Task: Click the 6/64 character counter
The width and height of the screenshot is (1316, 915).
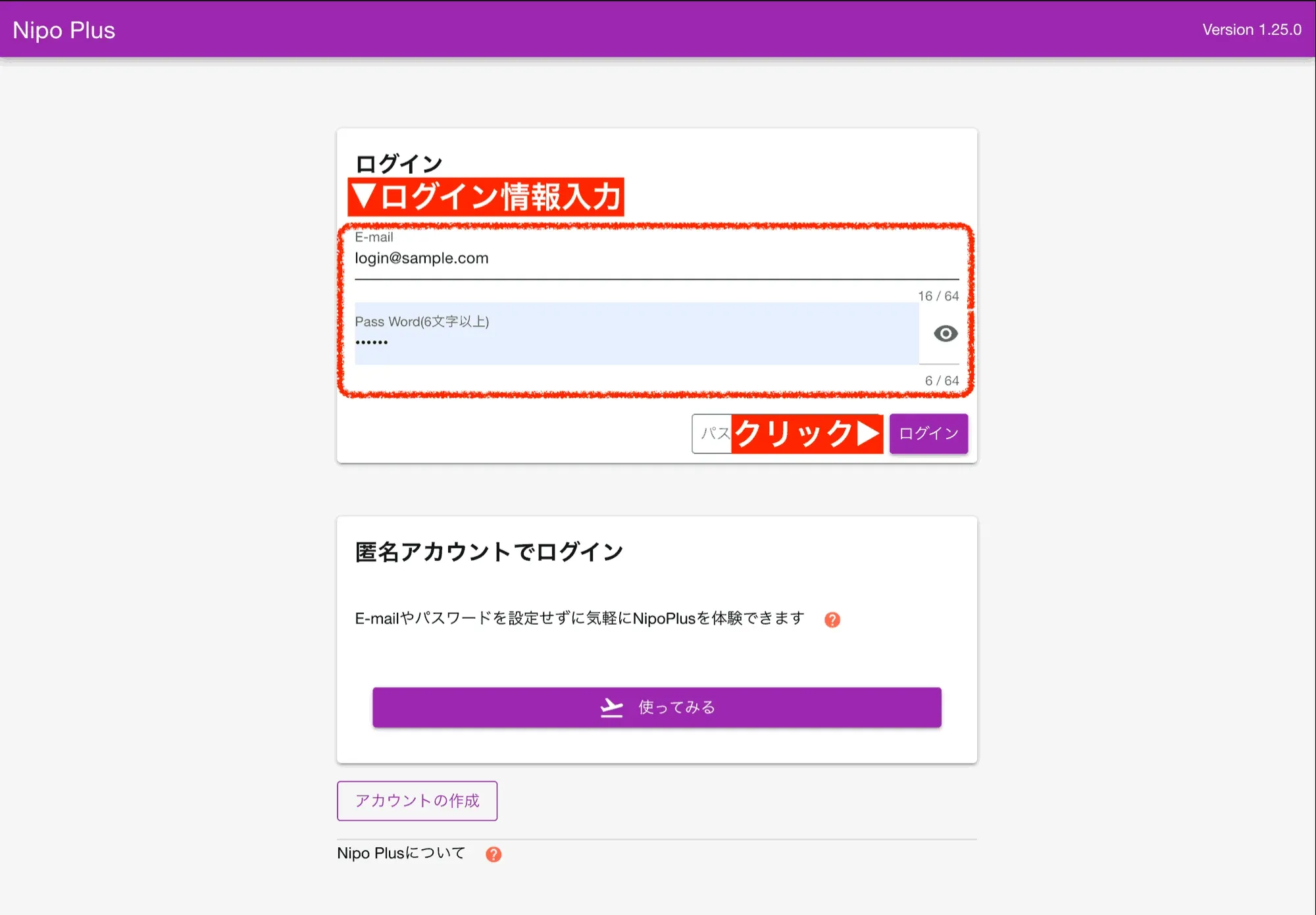Action: pos(941,380)
